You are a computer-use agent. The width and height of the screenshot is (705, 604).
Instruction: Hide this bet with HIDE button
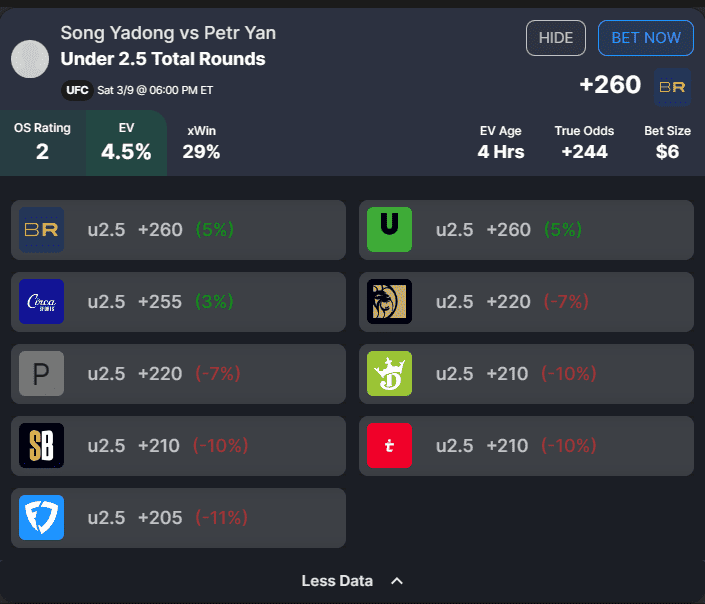(556, 38)
